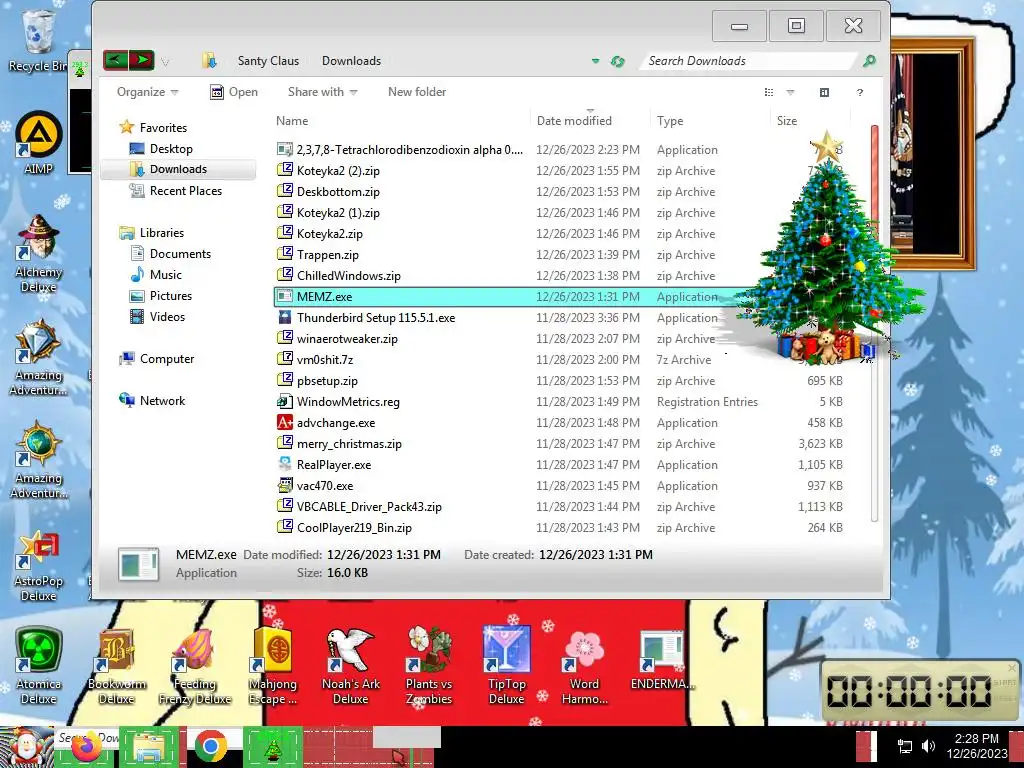Change view with the views icon
1024x768 pixels.
click(x=769, y=92)
